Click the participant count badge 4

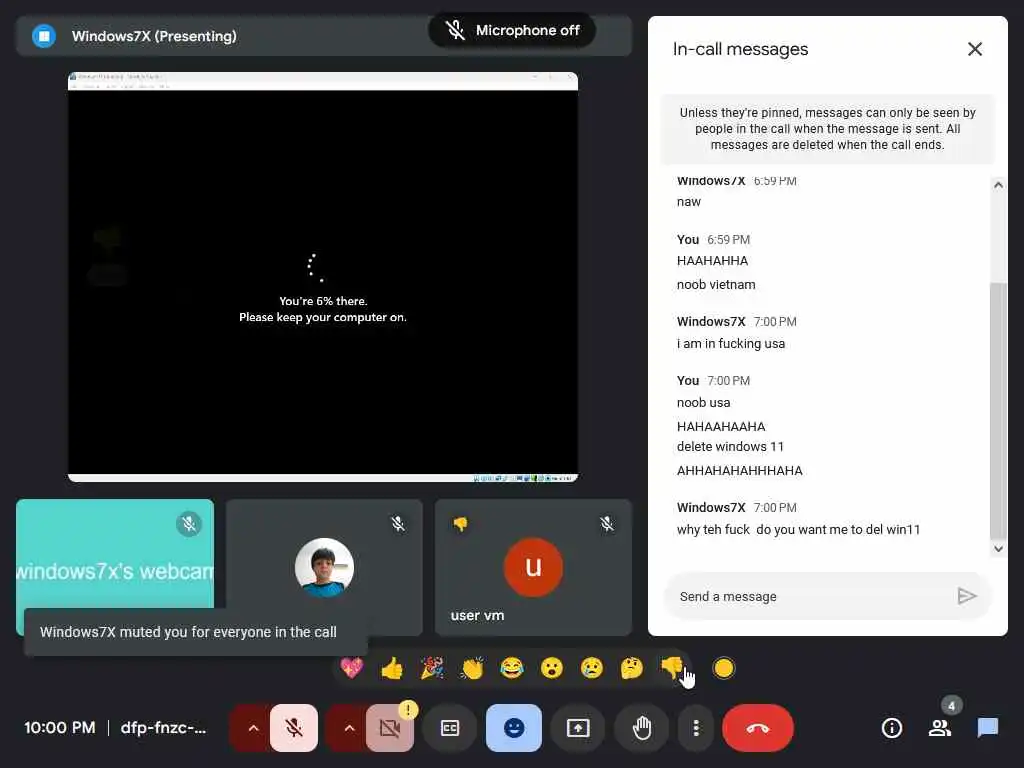click(x=951, y=705)
